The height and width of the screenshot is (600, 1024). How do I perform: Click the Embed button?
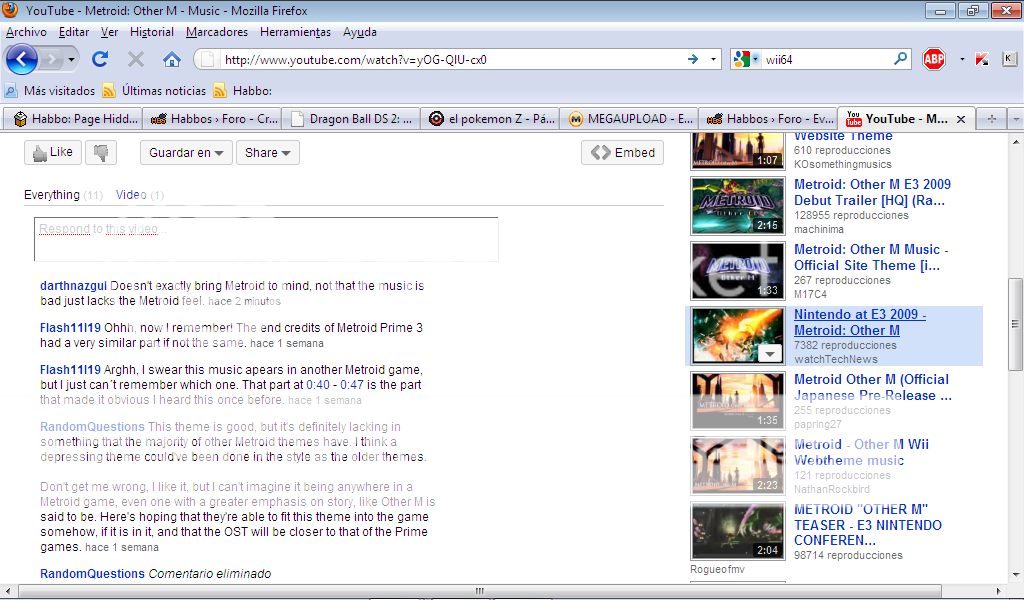[622, 152]
